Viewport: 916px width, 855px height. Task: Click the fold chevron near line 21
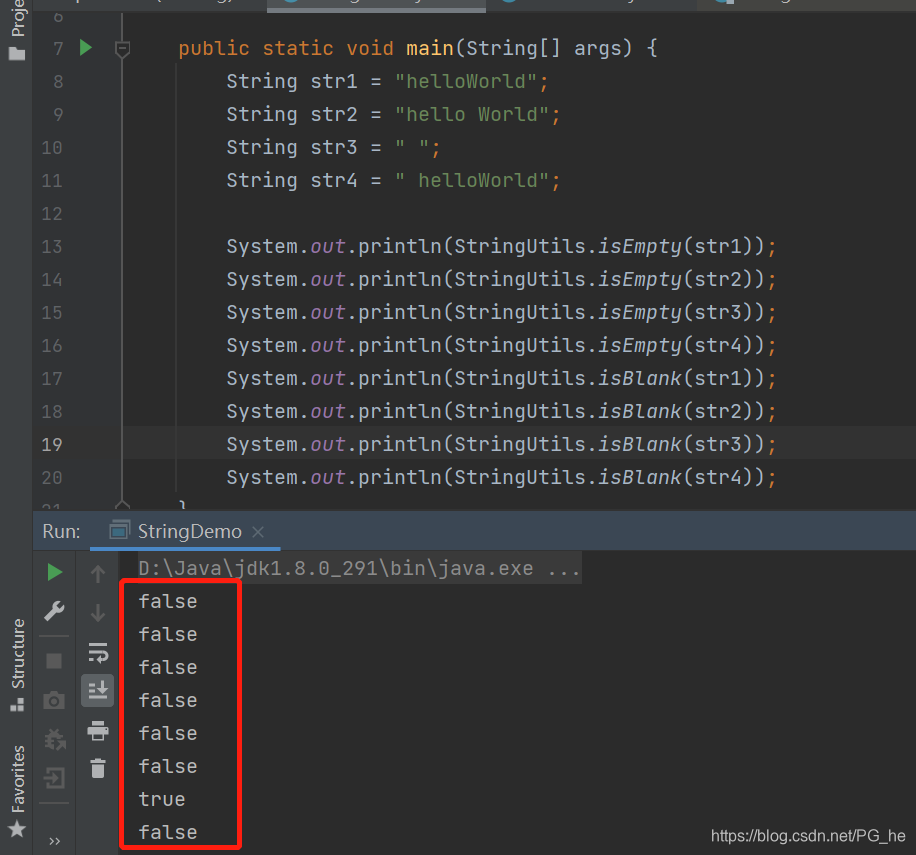[122, 505]
